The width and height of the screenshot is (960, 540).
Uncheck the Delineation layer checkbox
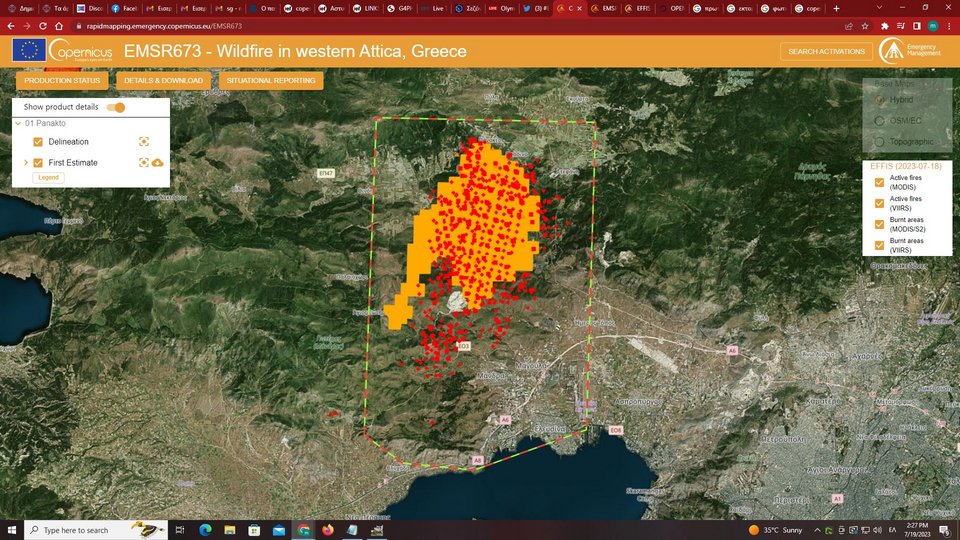click(38, 142)
